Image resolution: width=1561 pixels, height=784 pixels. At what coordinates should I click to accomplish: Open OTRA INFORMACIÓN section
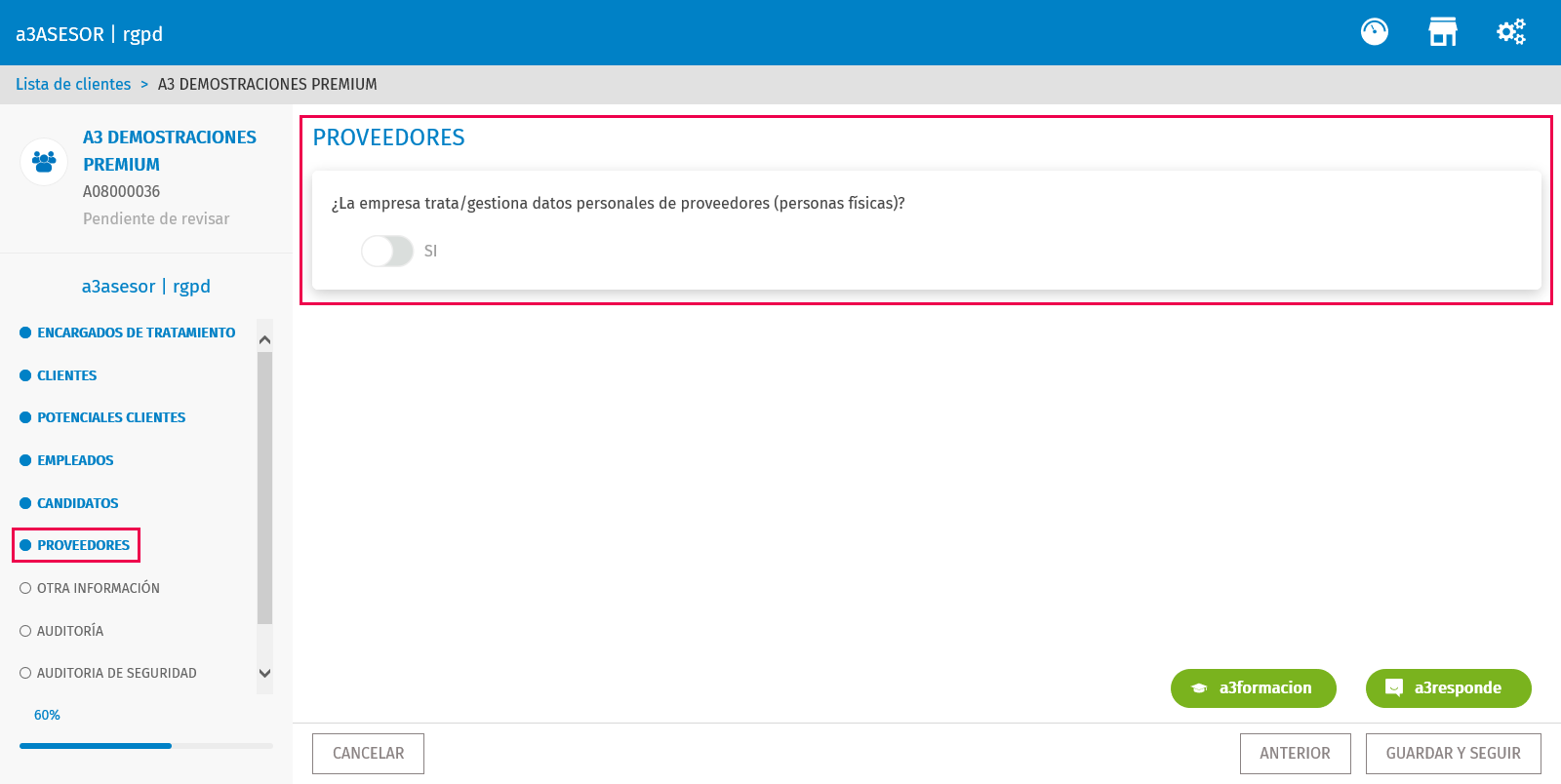click(x=99, y=588)
